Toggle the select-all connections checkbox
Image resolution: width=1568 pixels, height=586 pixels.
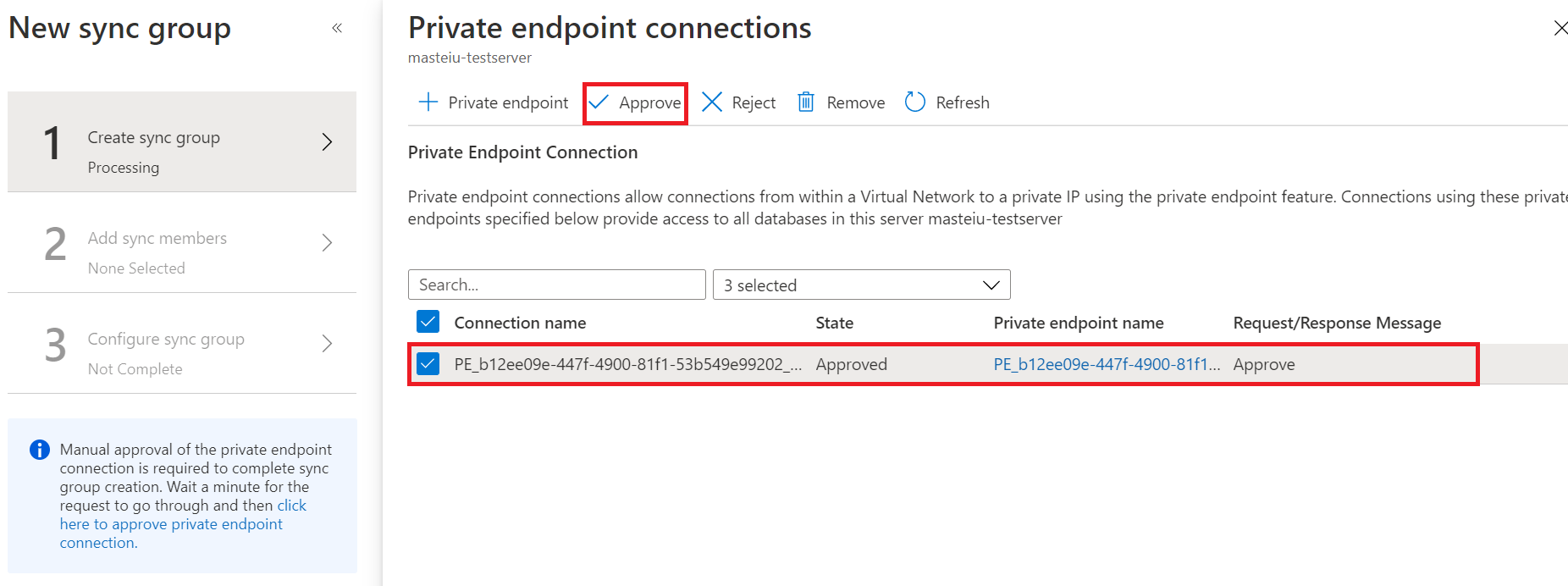click(x=428, y=323)
